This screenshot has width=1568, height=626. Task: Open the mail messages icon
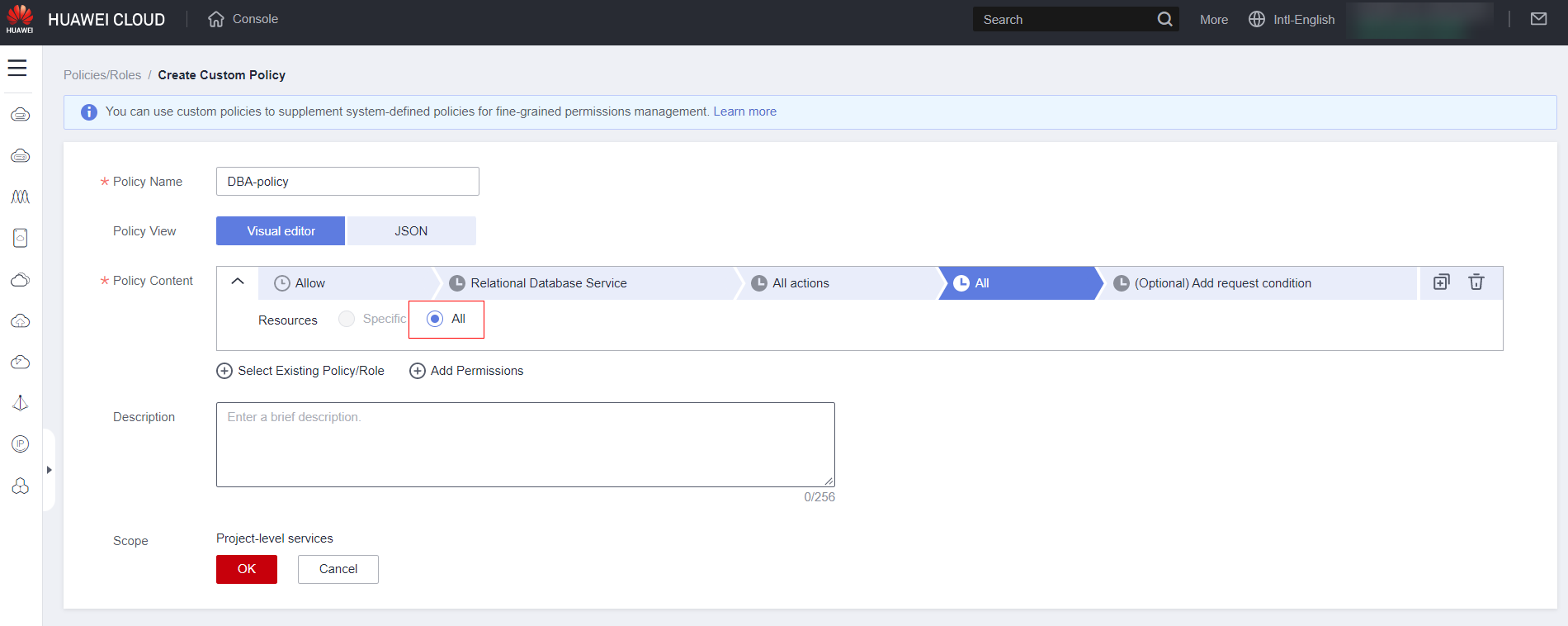[x=1538, y=19]
